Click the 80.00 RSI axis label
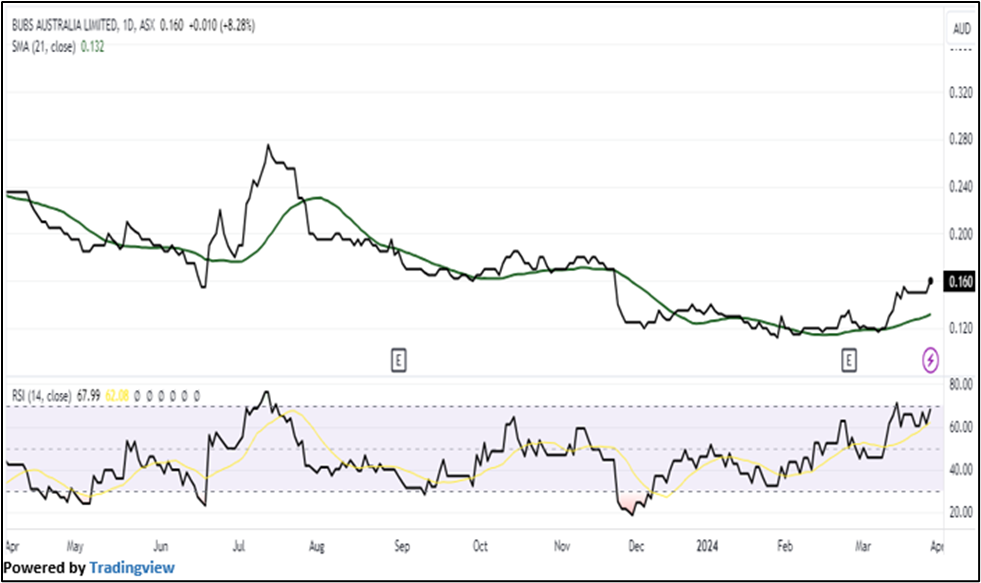 coord(961,385)
